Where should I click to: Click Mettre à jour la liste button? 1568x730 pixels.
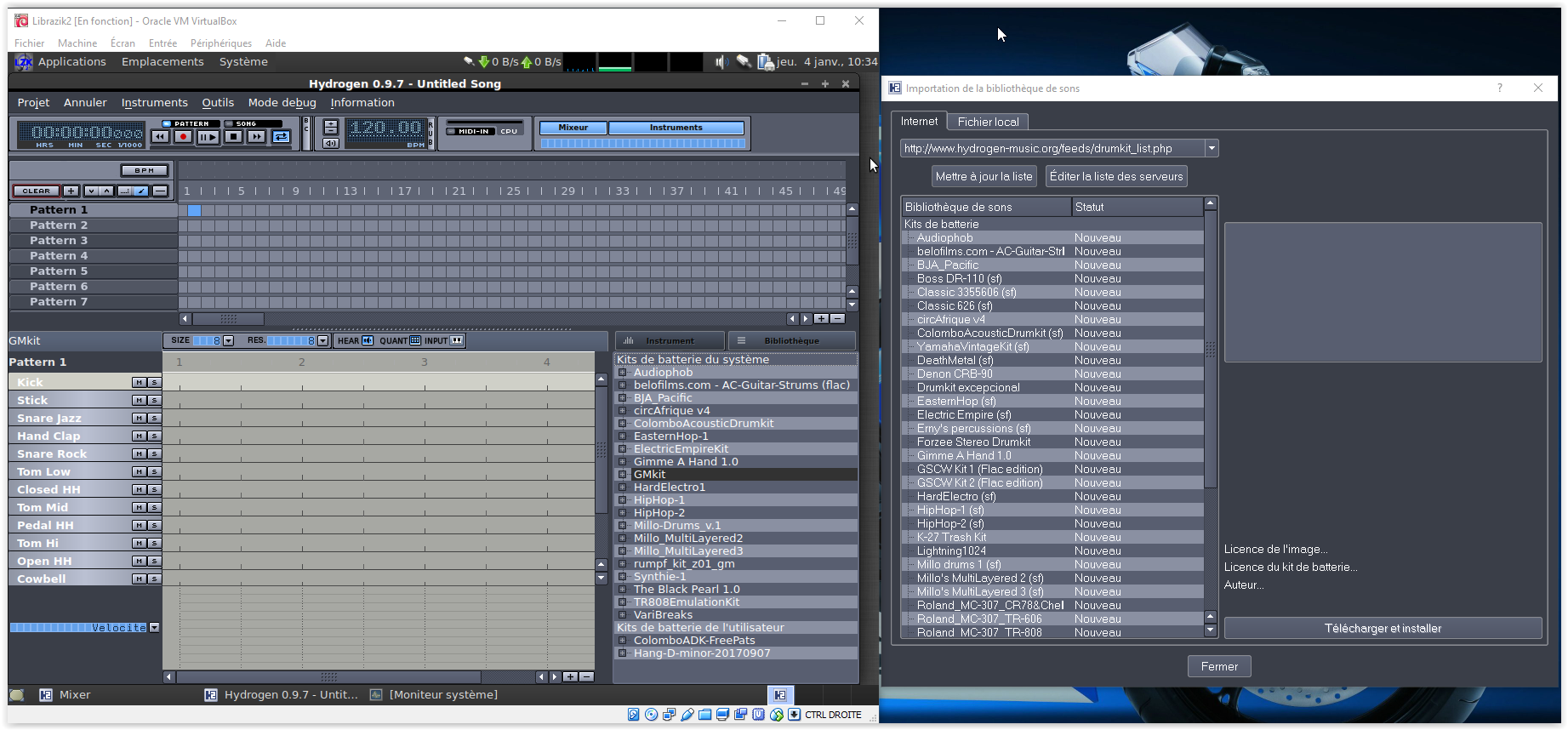pyautogui.click(x=984, y=176)
